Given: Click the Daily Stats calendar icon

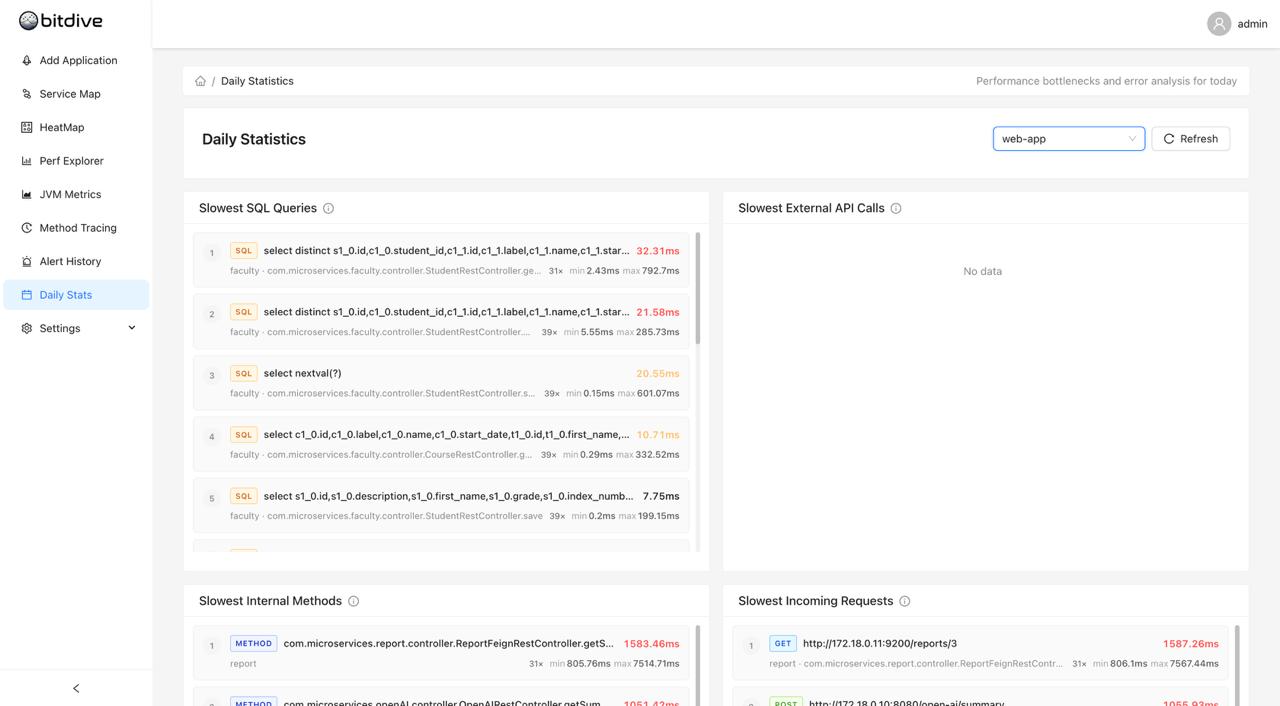Looking at the screenshot, I should coord(27,295).
